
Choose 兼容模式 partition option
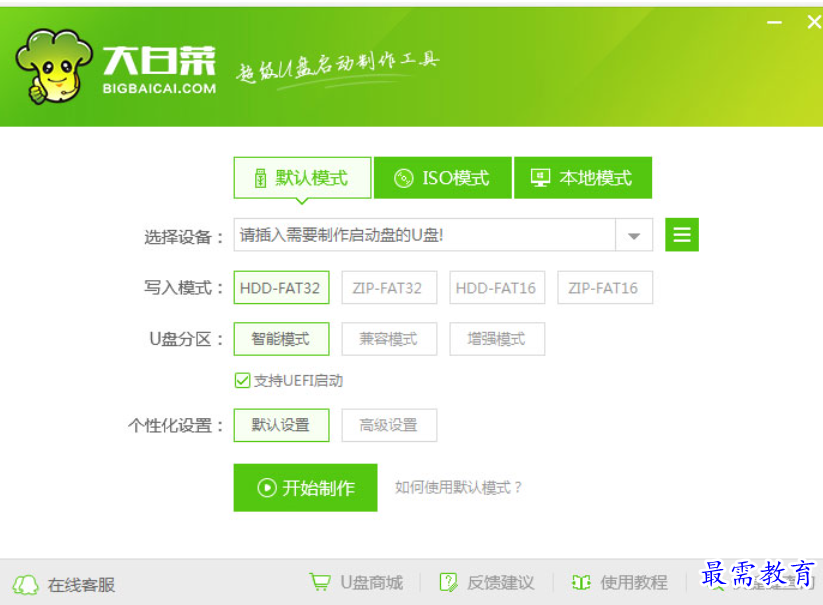pos(389,339)
